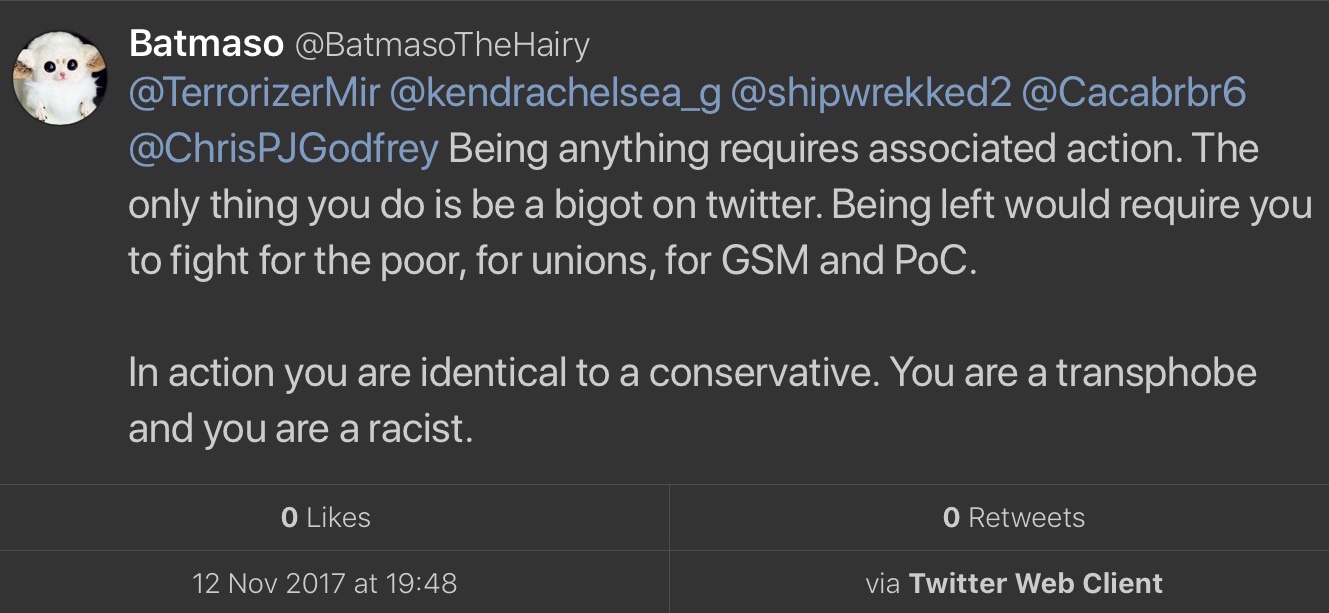
Task: Click the 'Retweets' label text
Action: click(x=1026, y=517)
